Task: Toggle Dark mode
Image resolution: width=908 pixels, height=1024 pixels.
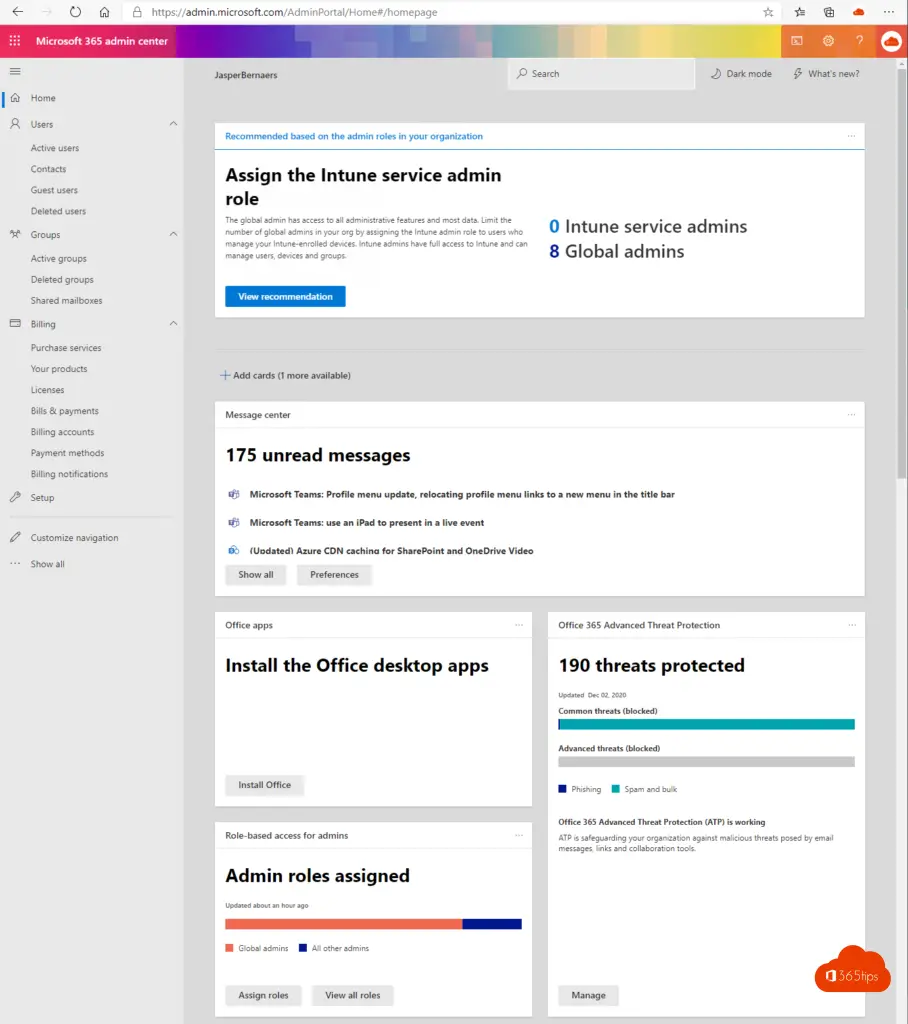Action: [741, 74]
